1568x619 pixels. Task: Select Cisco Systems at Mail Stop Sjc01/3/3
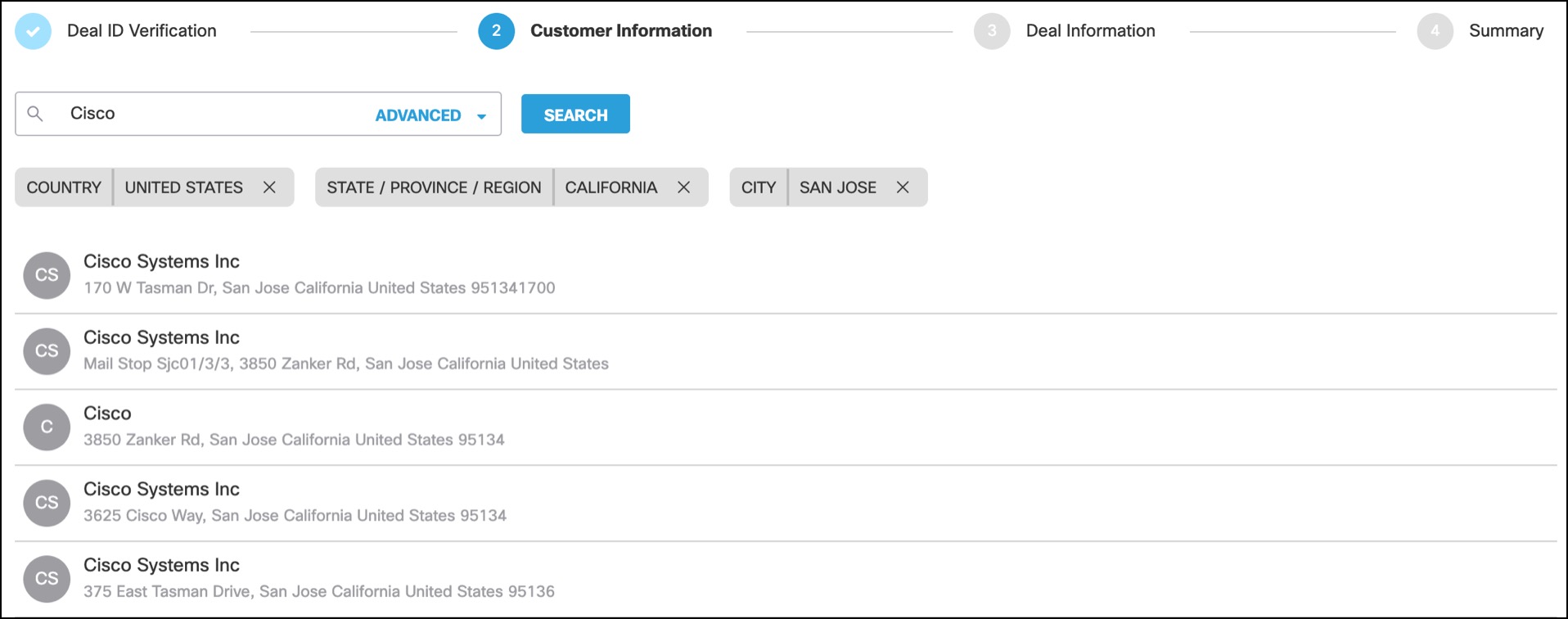[345, 350]
